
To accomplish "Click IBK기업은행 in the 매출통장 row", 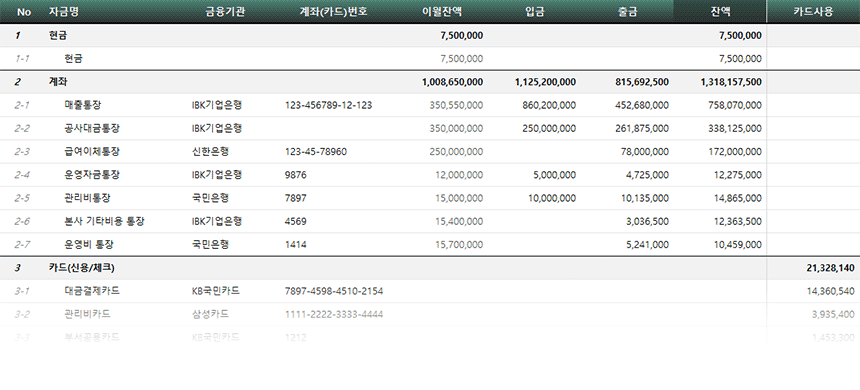I will [217, 105].
